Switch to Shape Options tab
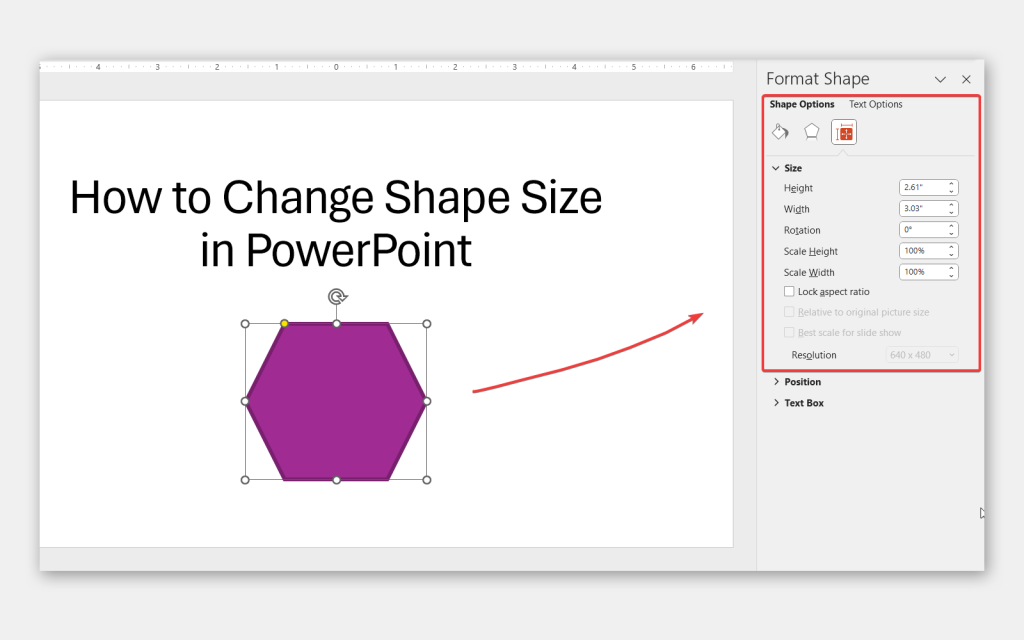Screen dimensions: 1024x640 [801, 104]
